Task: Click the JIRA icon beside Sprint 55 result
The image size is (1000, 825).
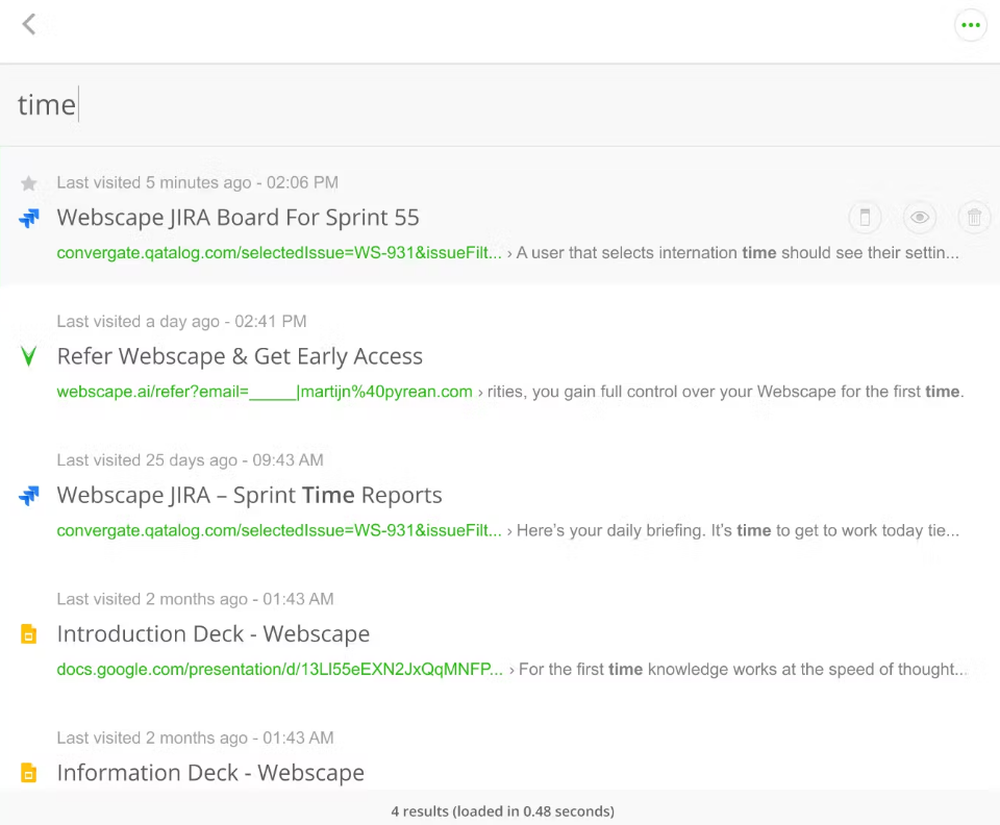Action: 29,219
